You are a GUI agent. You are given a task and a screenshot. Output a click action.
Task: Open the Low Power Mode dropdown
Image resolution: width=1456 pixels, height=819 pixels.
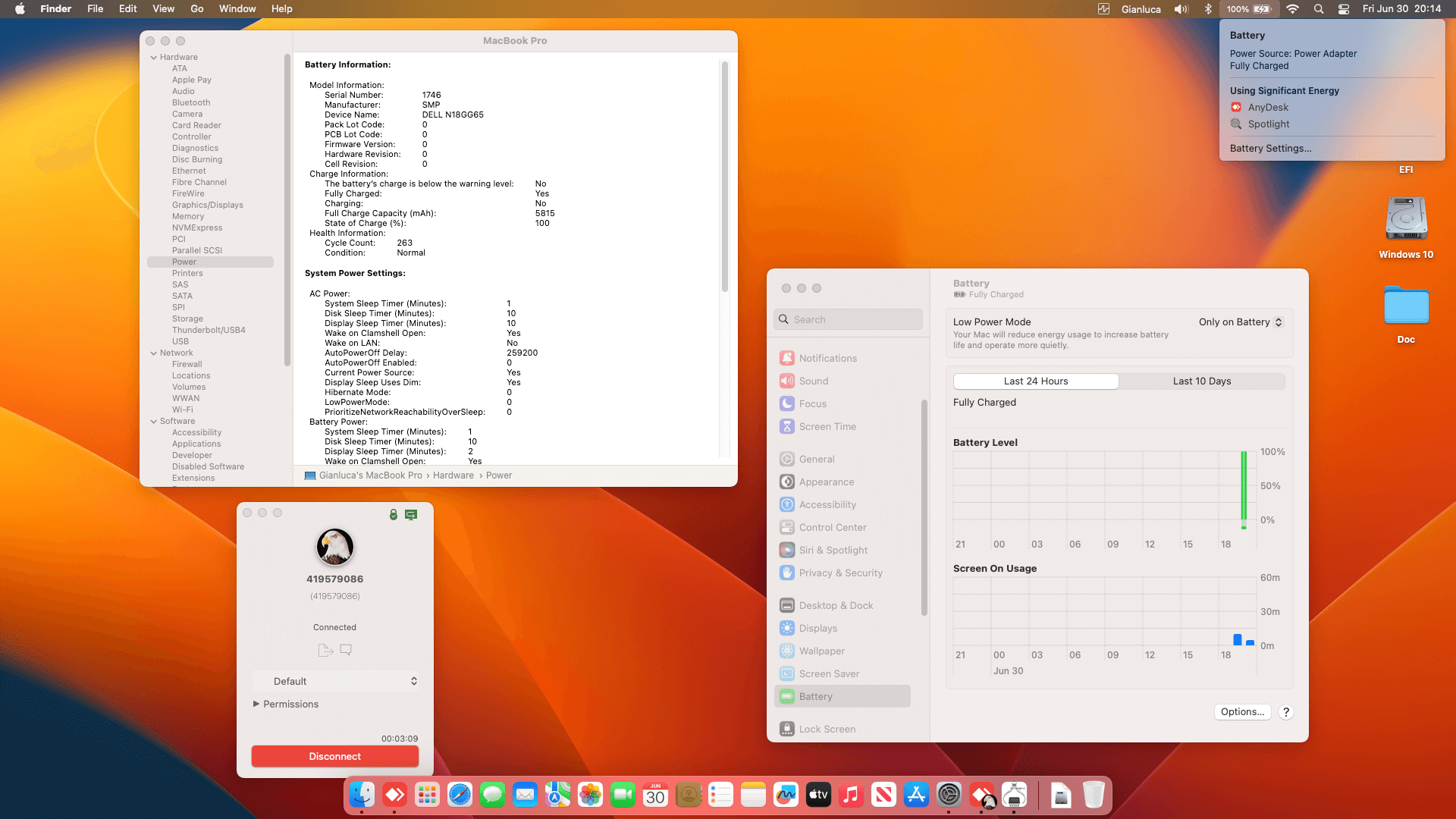pos(1239,322)
